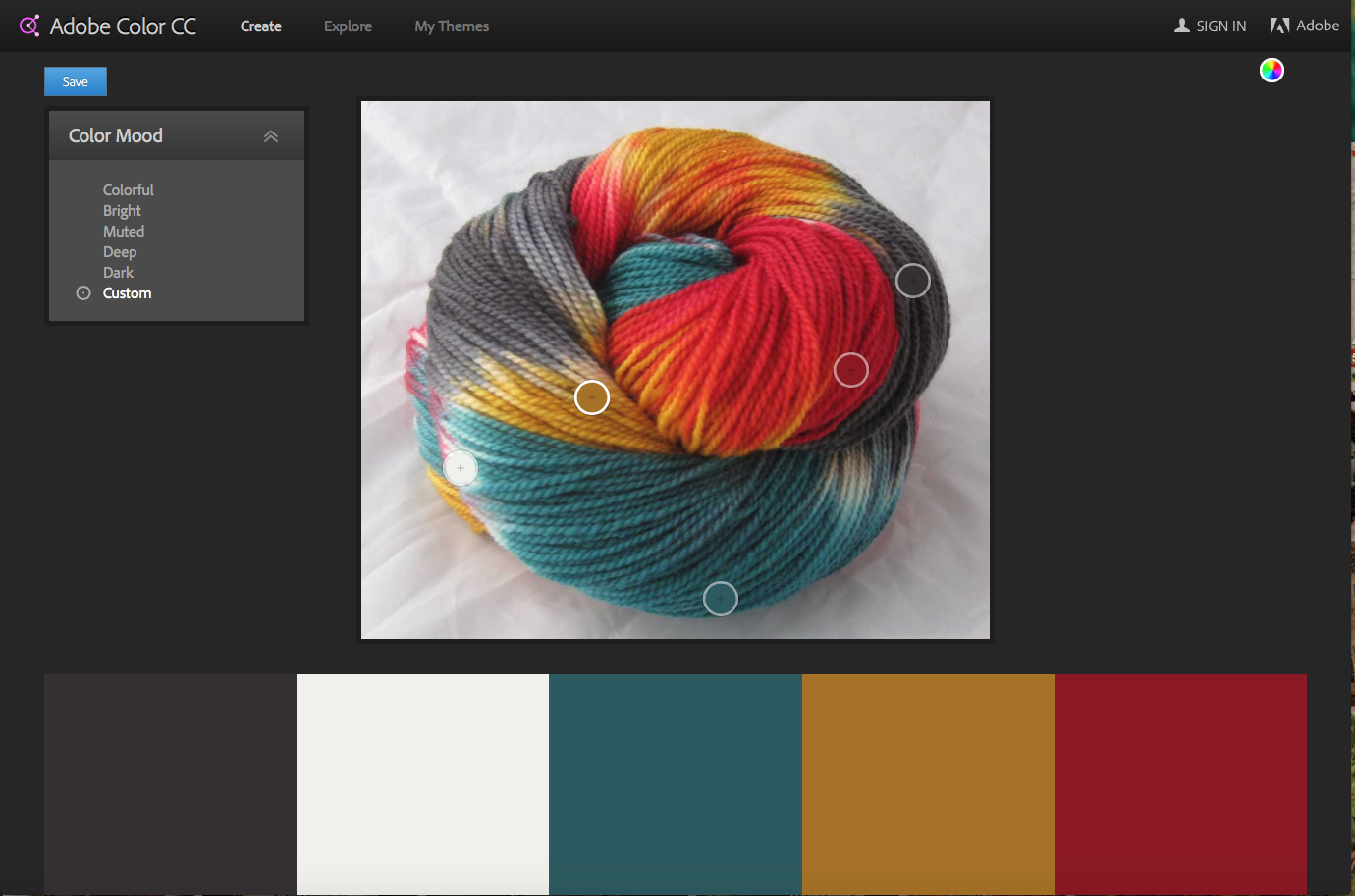The height and width of the screenshot is (896, 1355).
Task: Click the user silhouette icon beside SIGN IN
Action: pos(1182,26)
